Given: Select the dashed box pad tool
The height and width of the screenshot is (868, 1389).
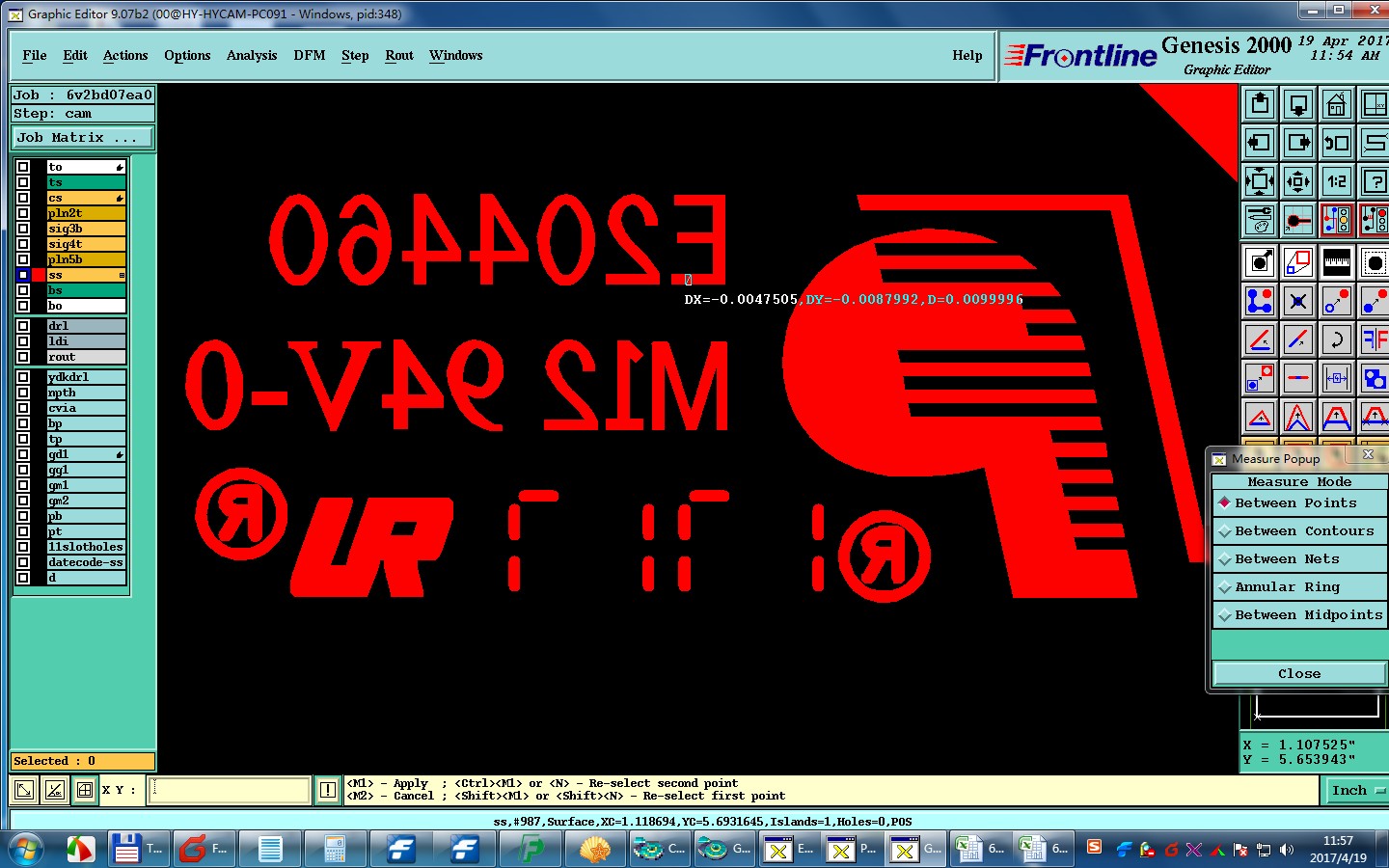Looking at the screenshot, I should tap(1375, 262).
